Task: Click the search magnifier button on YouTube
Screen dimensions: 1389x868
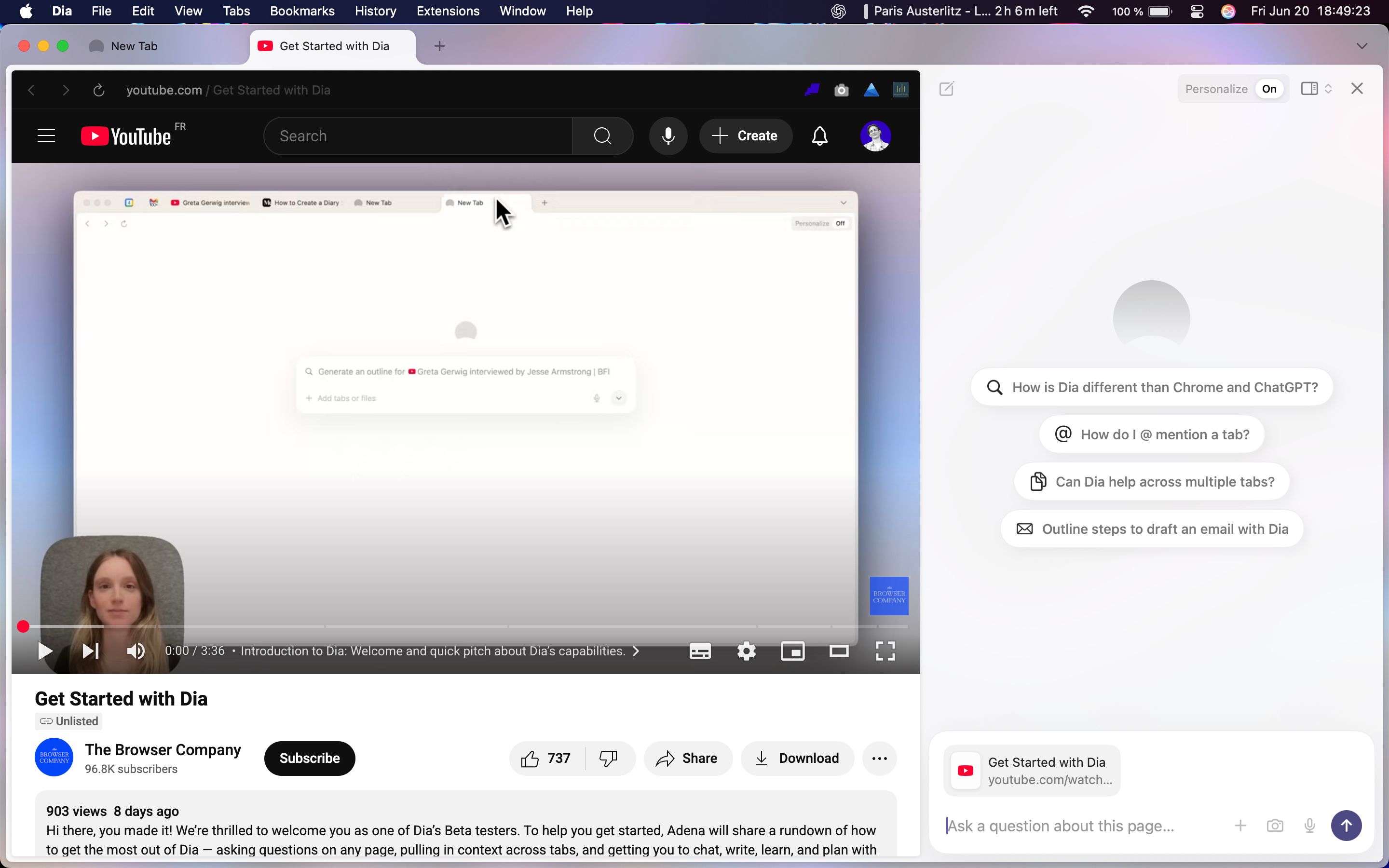Action: (602, 136)
